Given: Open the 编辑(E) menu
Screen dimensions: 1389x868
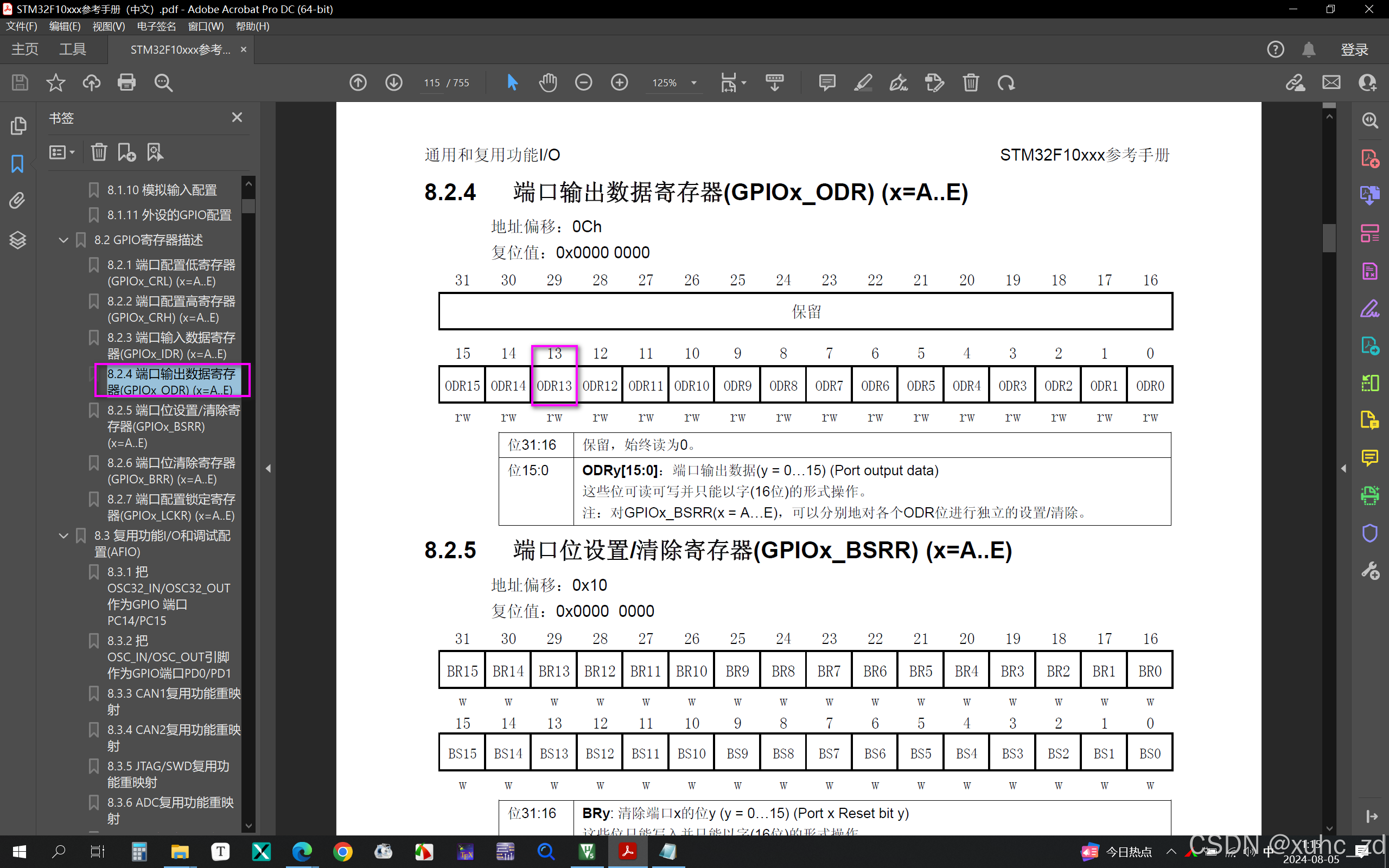Looking at the screenshot, I should [65, 27].
